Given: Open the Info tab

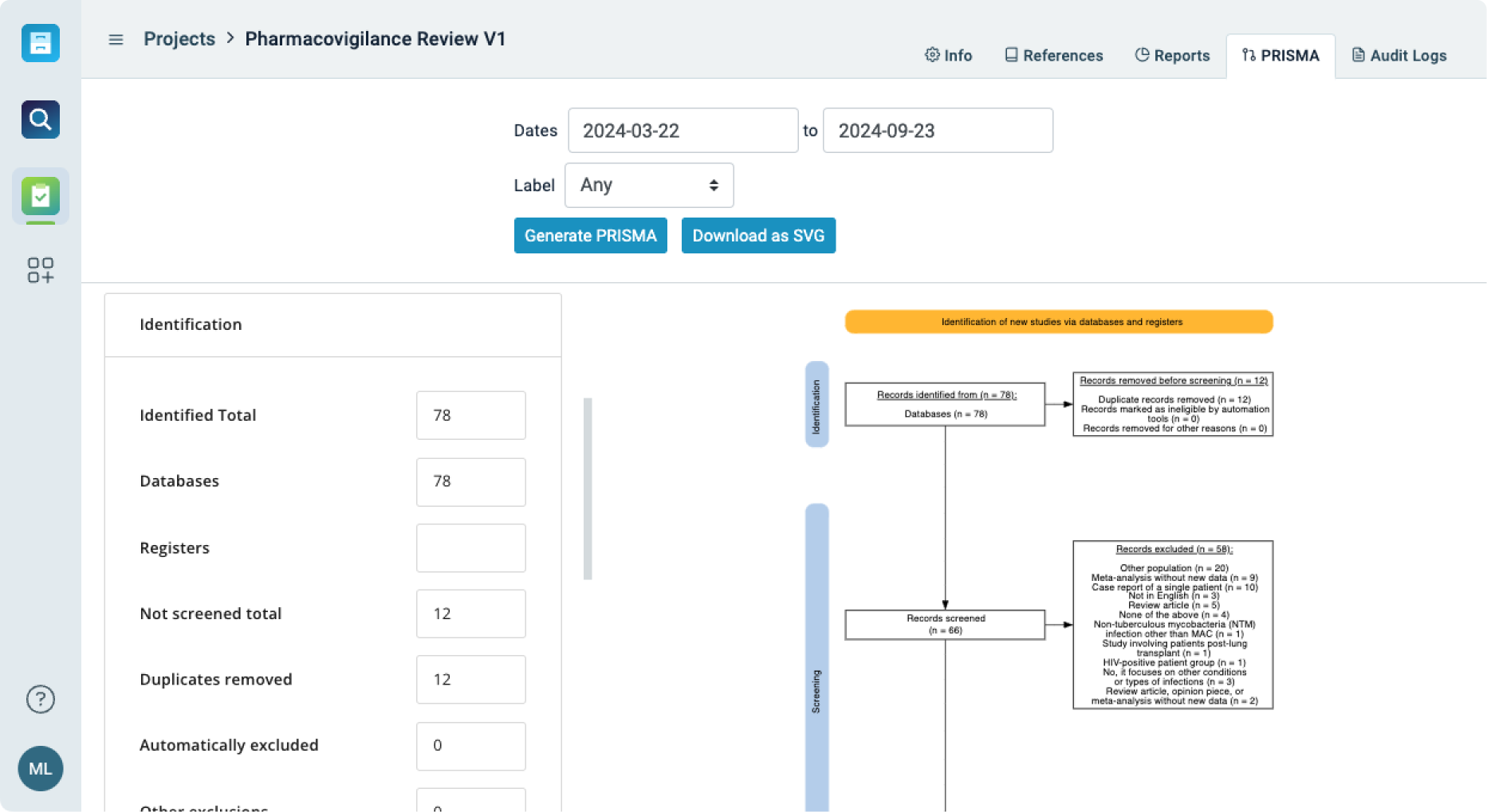Looking at the screenshot, I should click(948, 56).
